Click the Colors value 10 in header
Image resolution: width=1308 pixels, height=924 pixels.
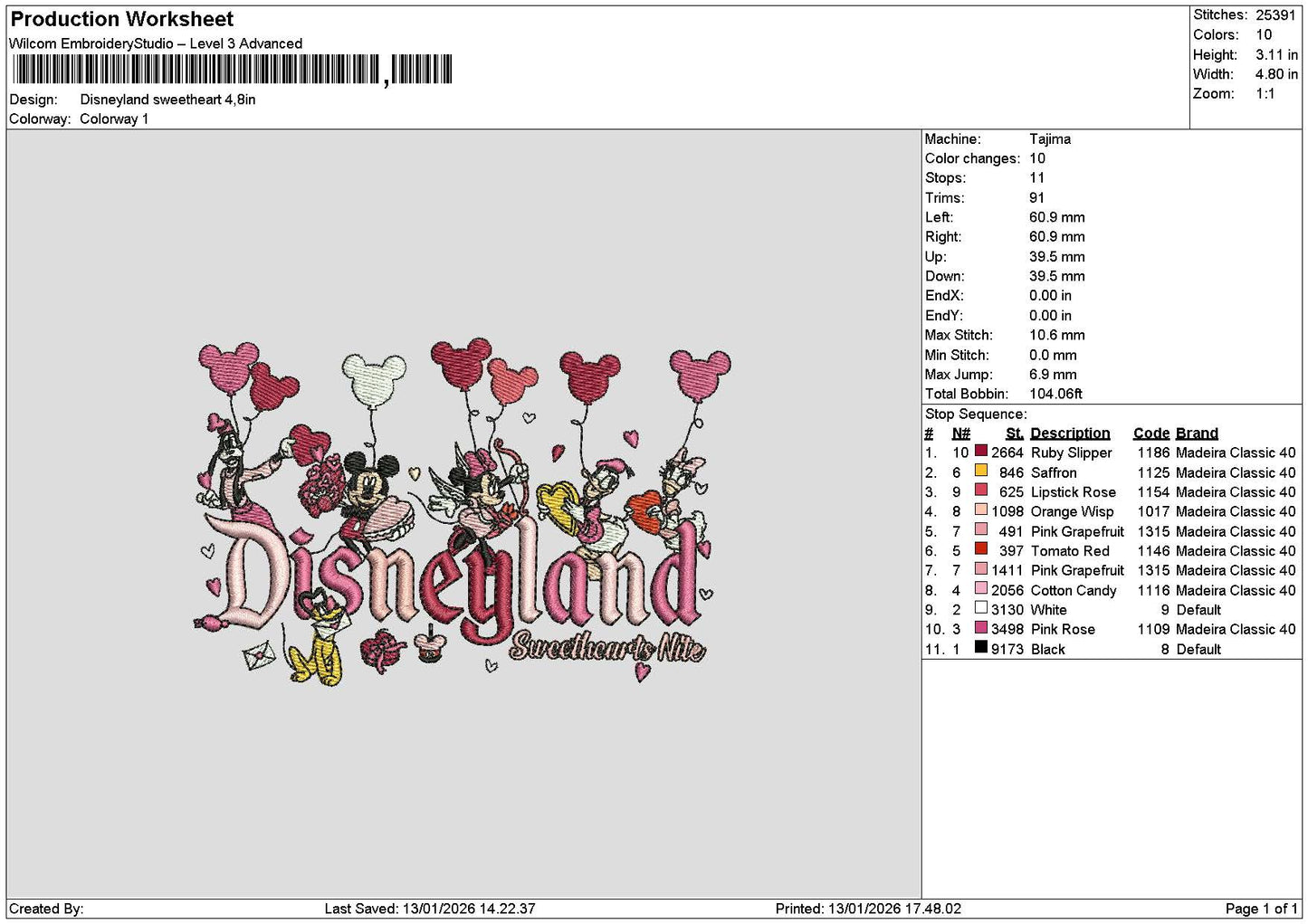coord(1264,34)
